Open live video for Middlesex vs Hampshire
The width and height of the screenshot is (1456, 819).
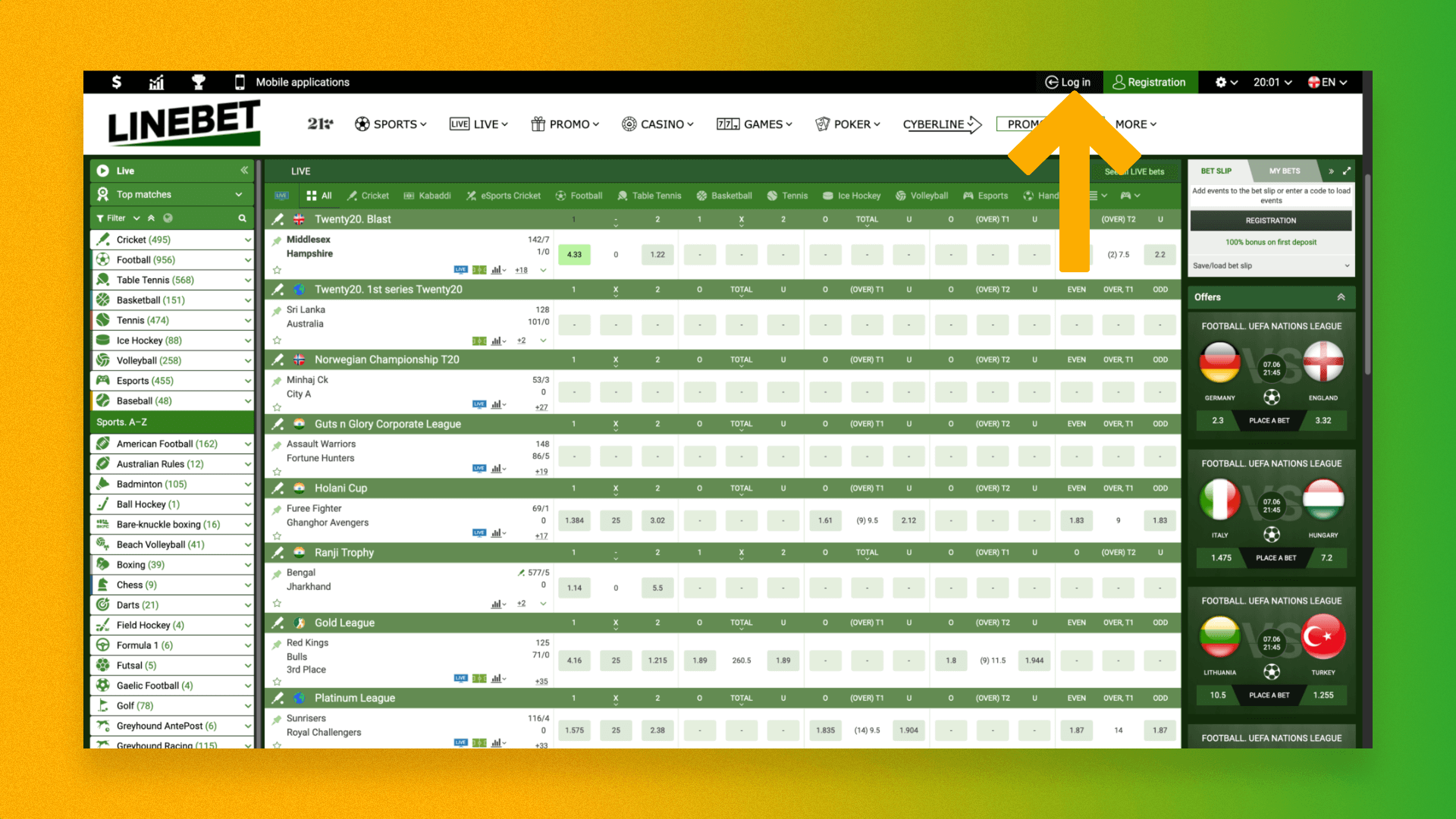460,269
